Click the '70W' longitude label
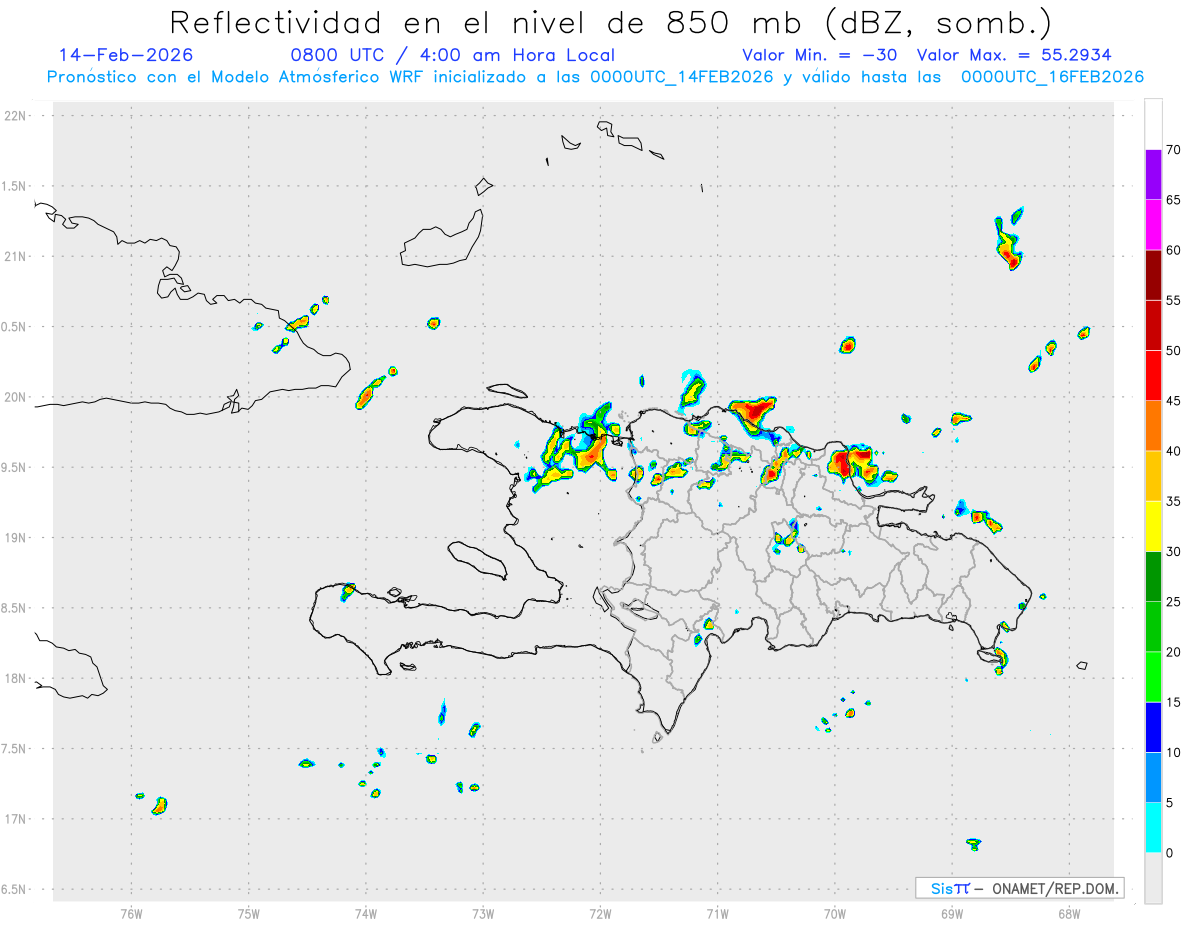 [x=835, y=913]
